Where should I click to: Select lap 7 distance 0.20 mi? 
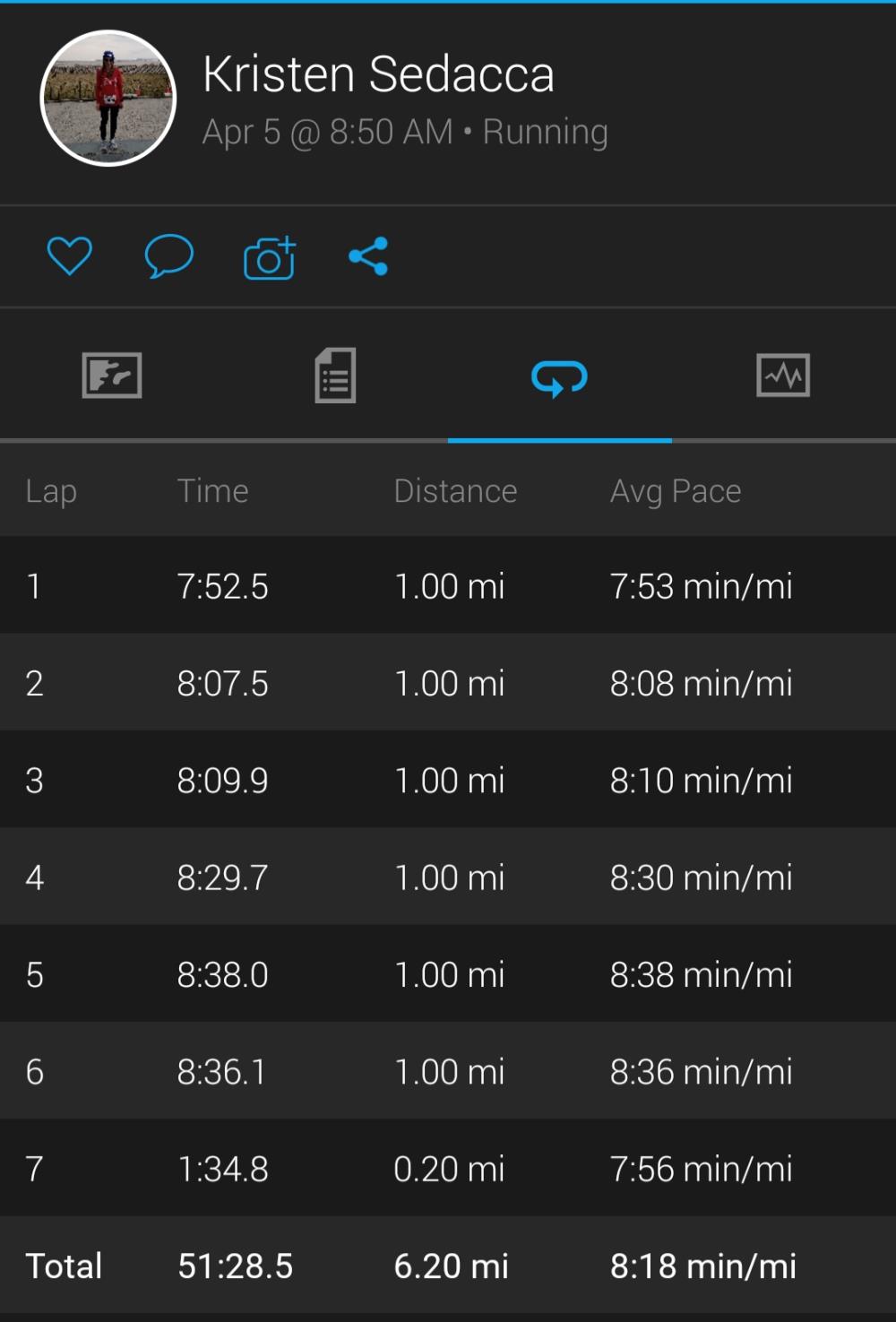tap(449, 1169)
